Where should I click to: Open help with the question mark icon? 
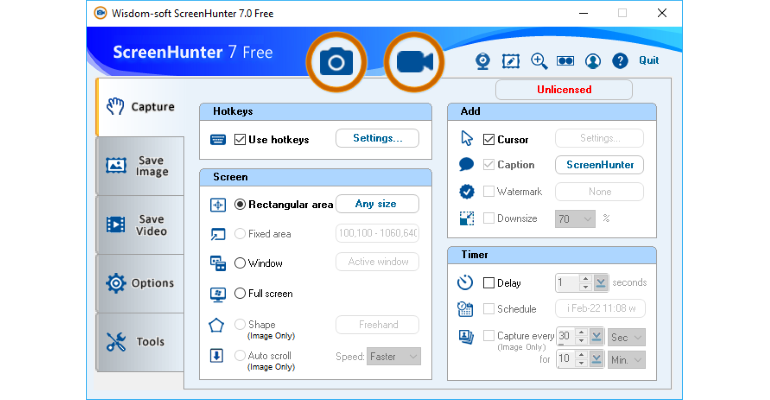click(x=620, y=61)
